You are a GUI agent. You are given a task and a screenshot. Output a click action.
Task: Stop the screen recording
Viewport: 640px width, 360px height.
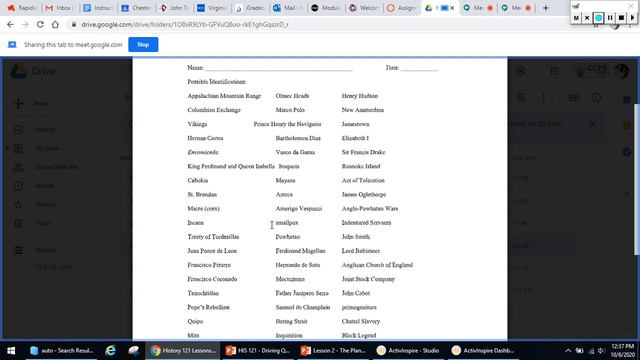click(x=621, y=18)
